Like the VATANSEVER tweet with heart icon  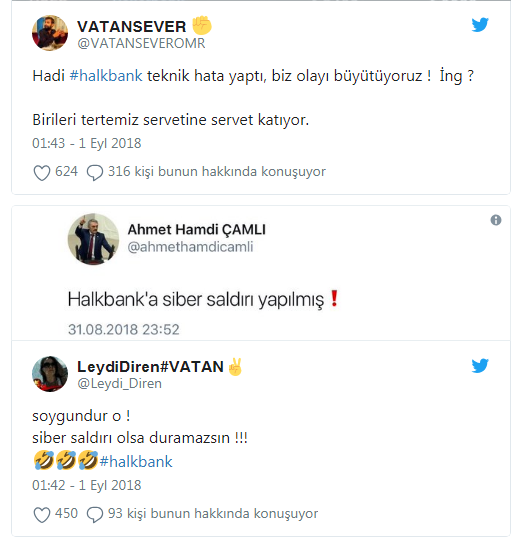(42, 173)
